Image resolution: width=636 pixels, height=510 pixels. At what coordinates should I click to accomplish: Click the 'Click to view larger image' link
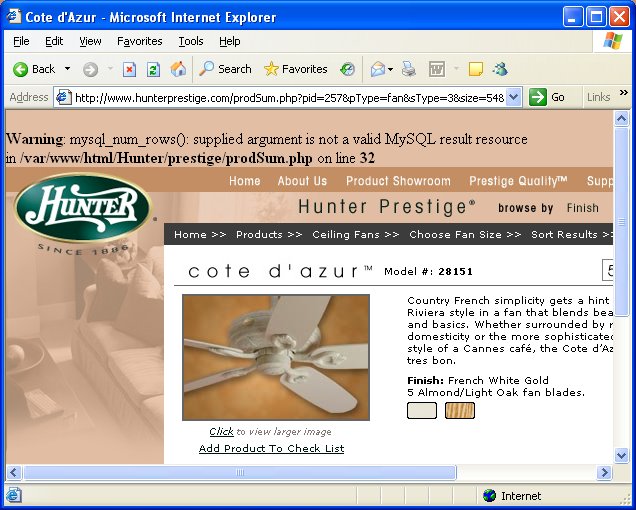[x=270, y=432]
